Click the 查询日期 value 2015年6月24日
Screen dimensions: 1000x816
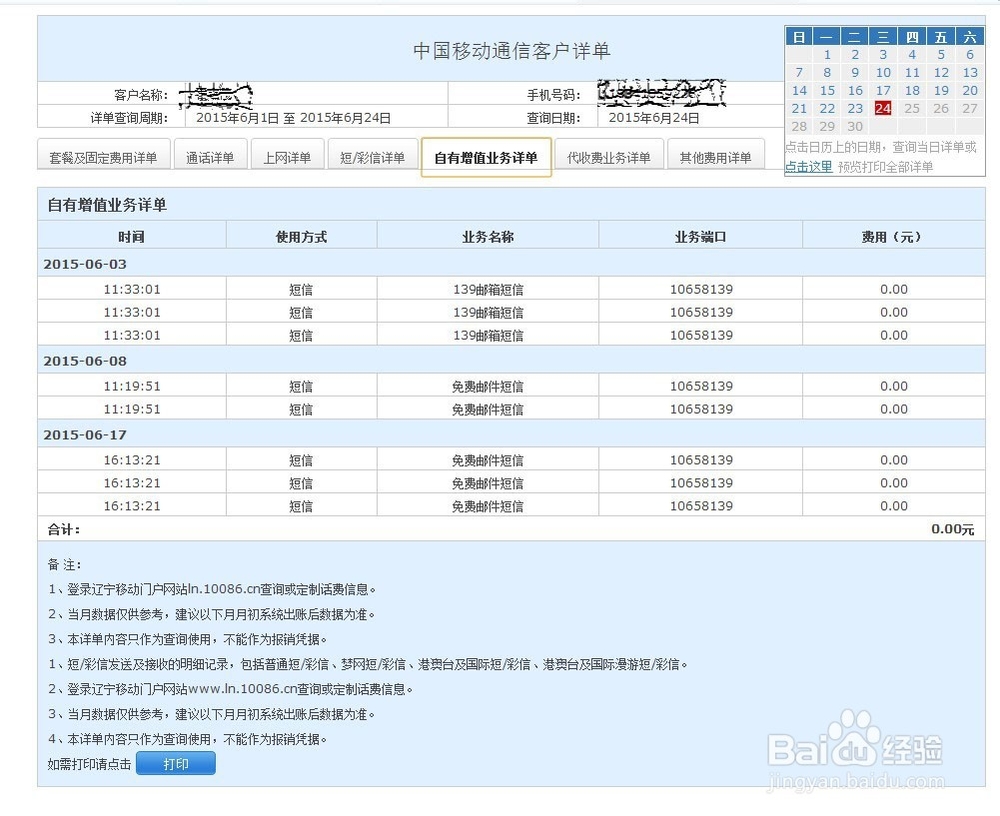point(654,117)
